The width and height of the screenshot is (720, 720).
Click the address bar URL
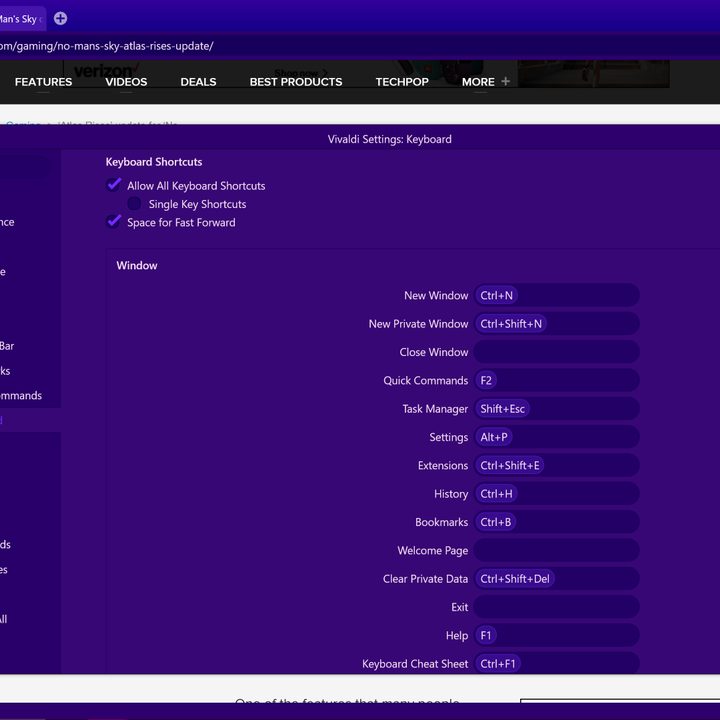(x=107, y=46)
